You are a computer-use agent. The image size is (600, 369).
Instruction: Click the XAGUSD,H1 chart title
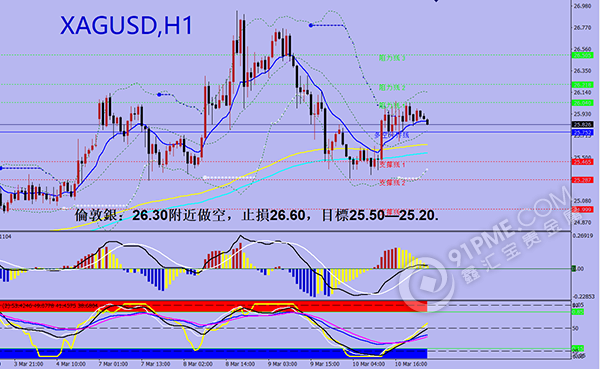tap(127, 26)
